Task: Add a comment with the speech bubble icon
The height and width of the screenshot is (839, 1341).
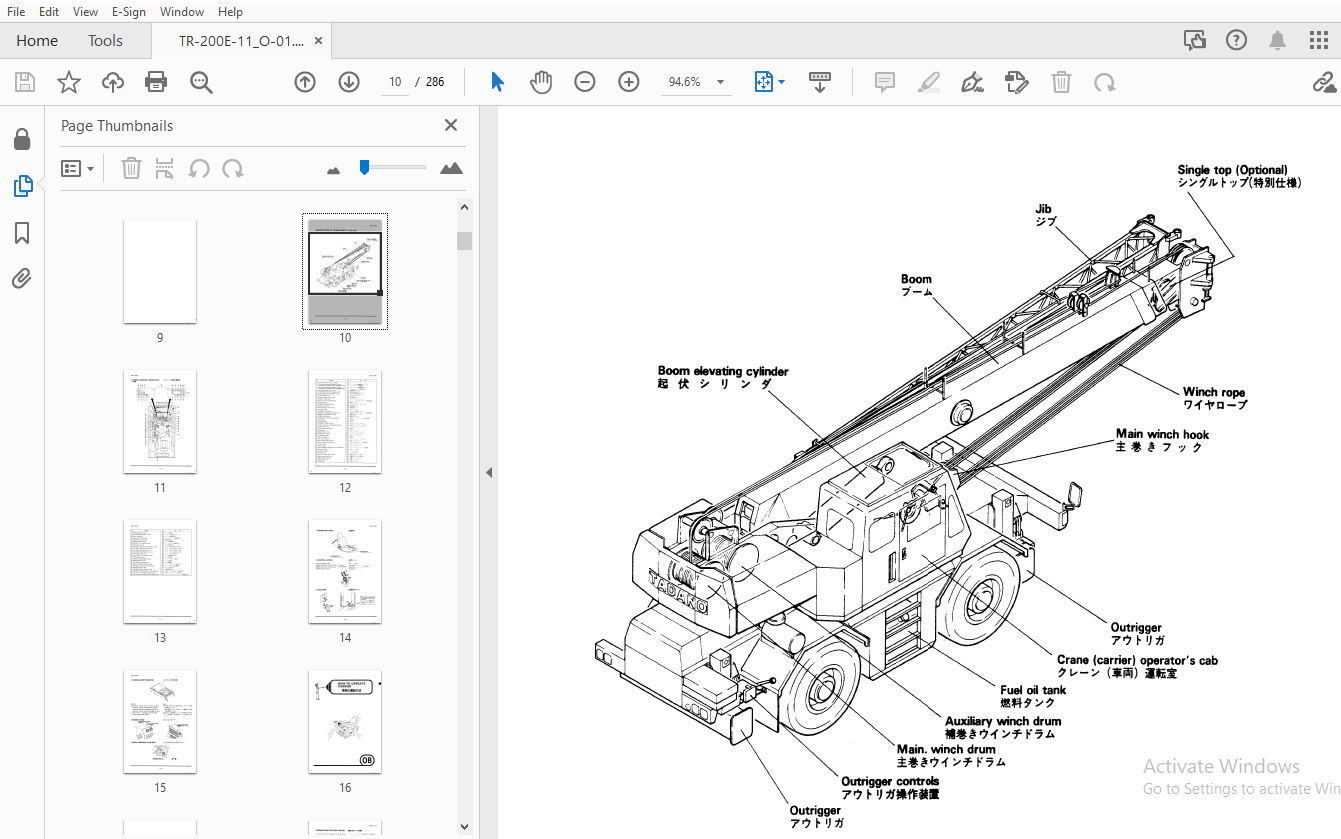Action: coord(885,82)
